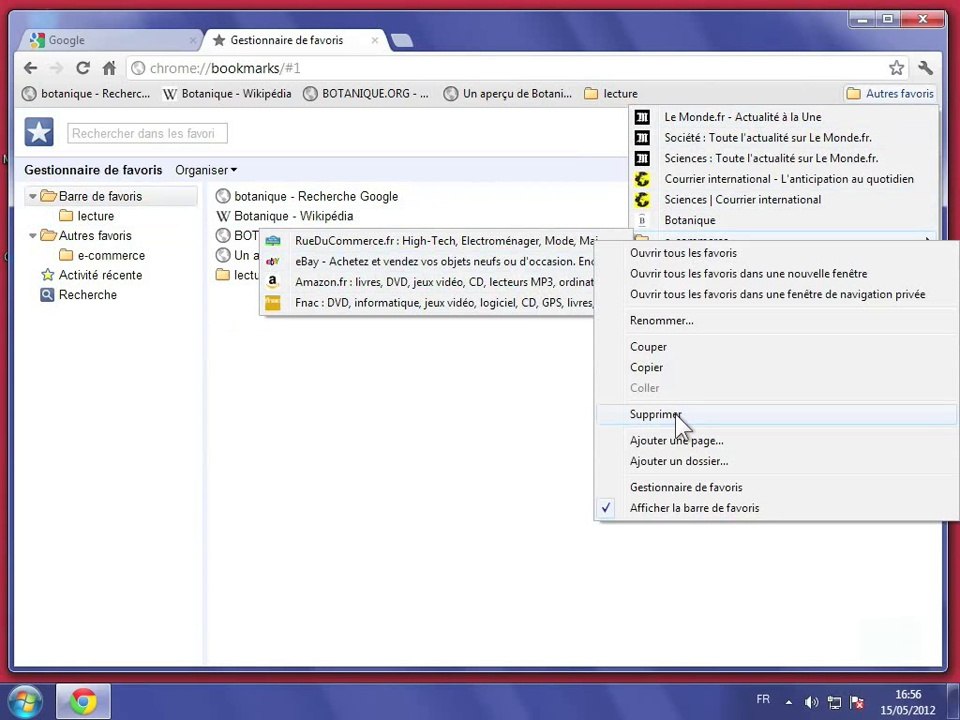
Task: Click botanique - Recherc... on bookmarks bar
Action: (86, 94)
